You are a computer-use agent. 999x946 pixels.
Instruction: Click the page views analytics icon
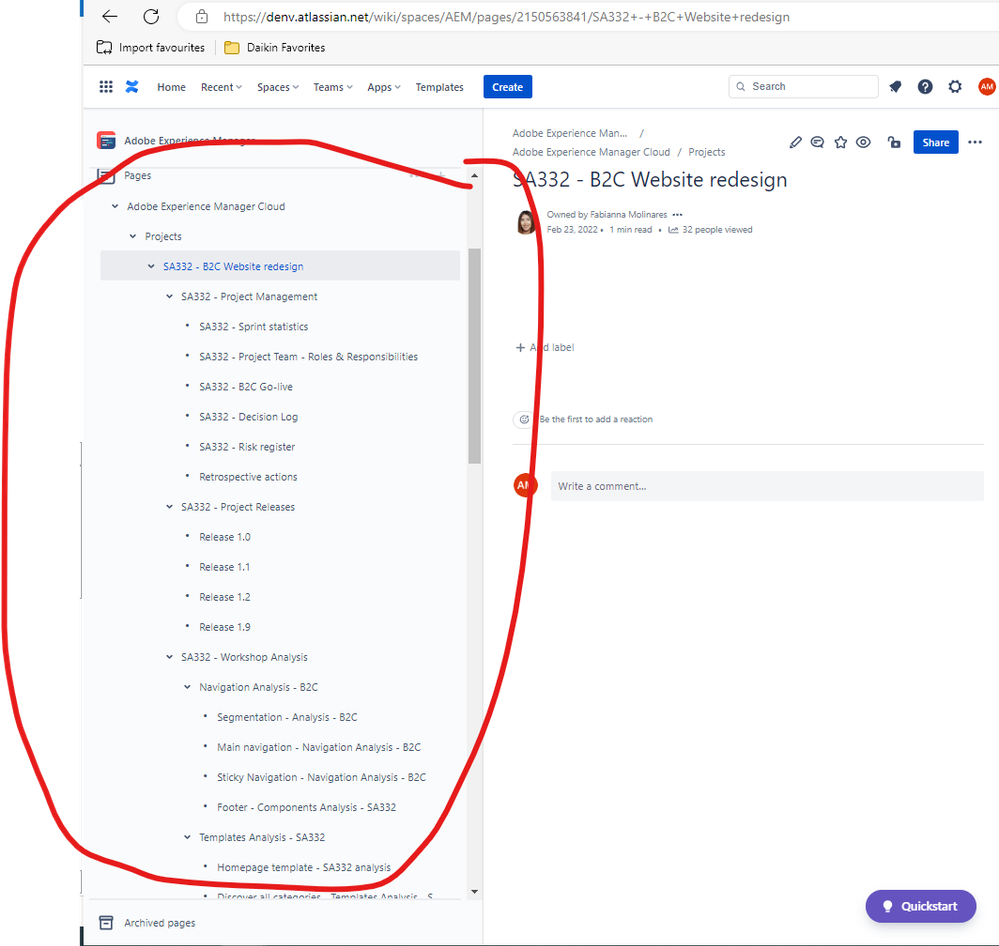673,230
